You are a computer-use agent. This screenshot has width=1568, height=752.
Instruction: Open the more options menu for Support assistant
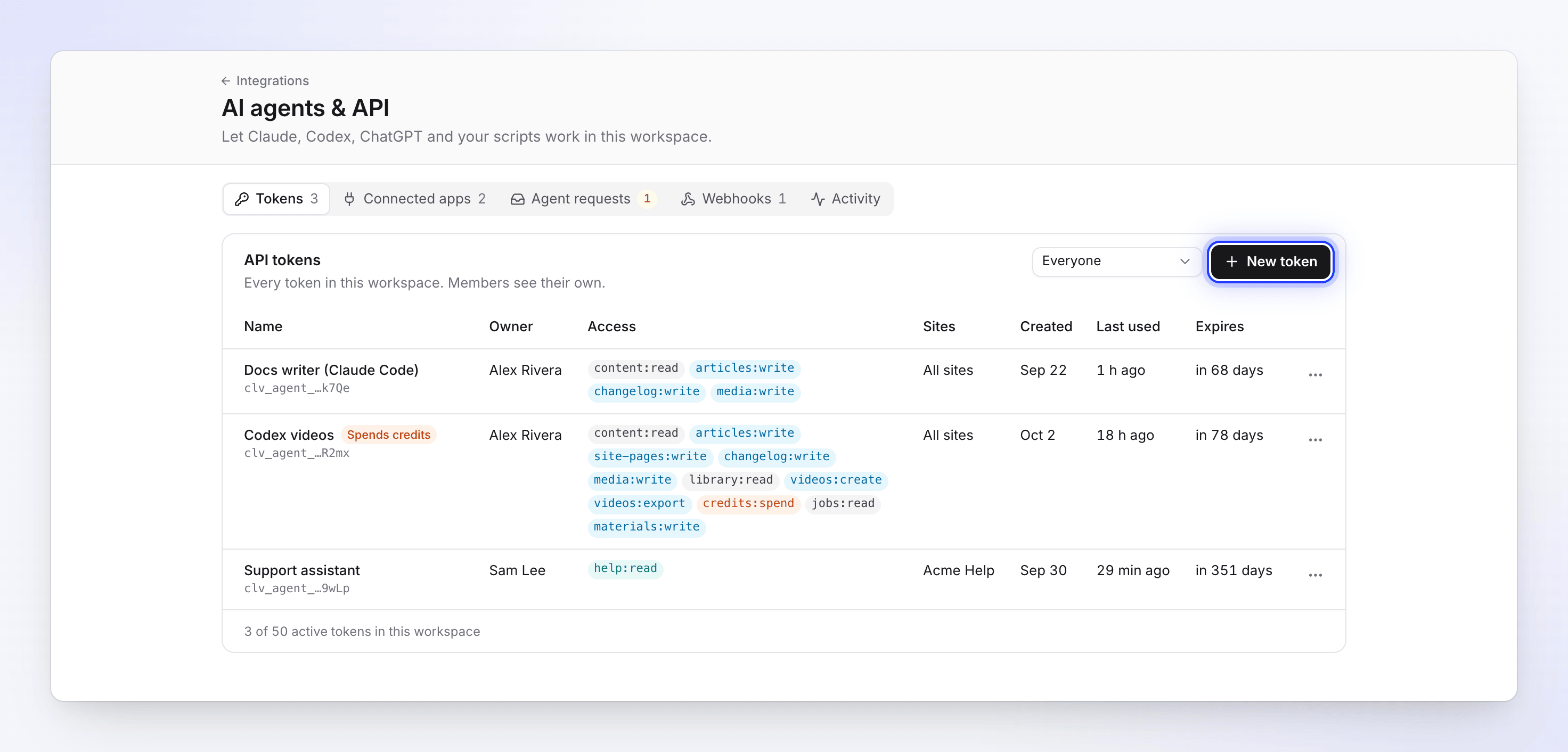tap(1315, 575)
